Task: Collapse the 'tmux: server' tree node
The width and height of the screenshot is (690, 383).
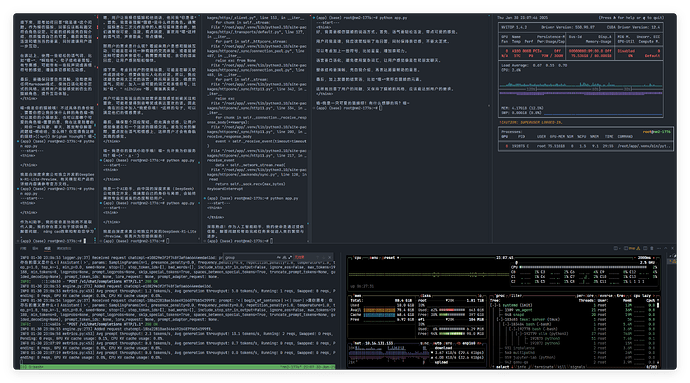Action: (499, 320)
